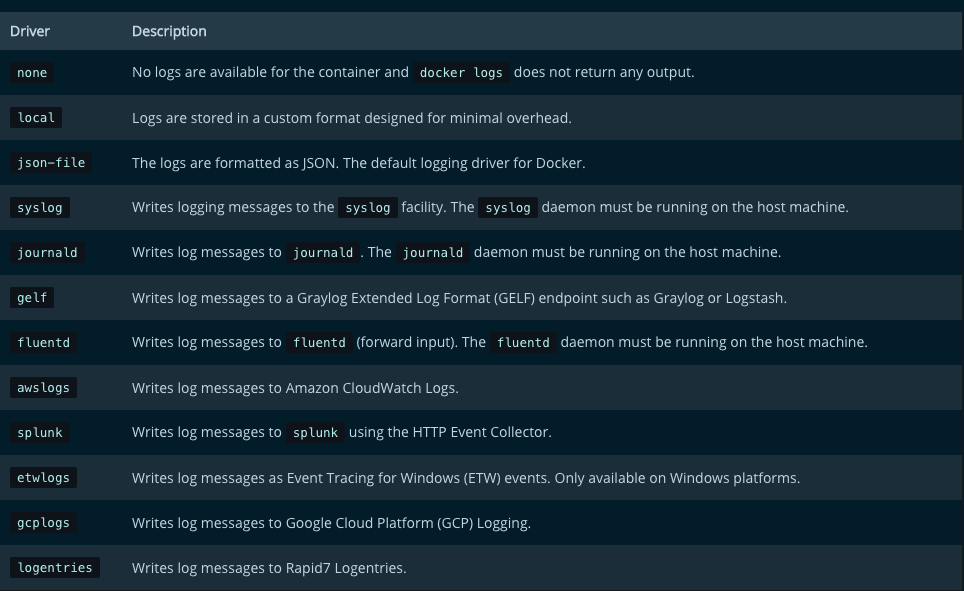964x591 pixels.
Task: Click inline 'docker logs' code snippet
Action: [x=461, y=73]
